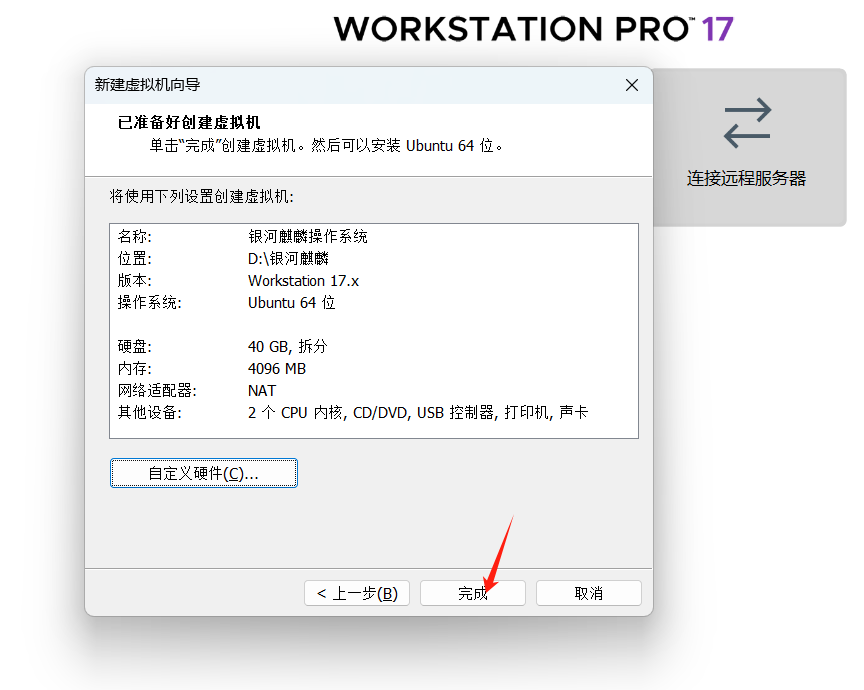This screenshot has height=690, width=864.
Task: Select the 硬盘 value 40 GB, 拆分
Action: coord(287,347)
